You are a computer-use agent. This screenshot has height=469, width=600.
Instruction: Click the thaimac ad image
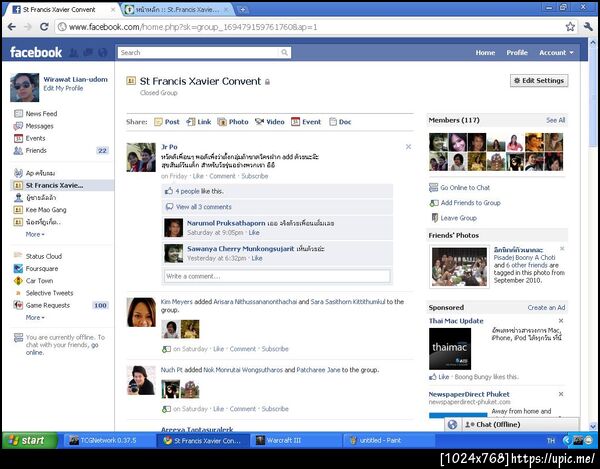(450, 348)
